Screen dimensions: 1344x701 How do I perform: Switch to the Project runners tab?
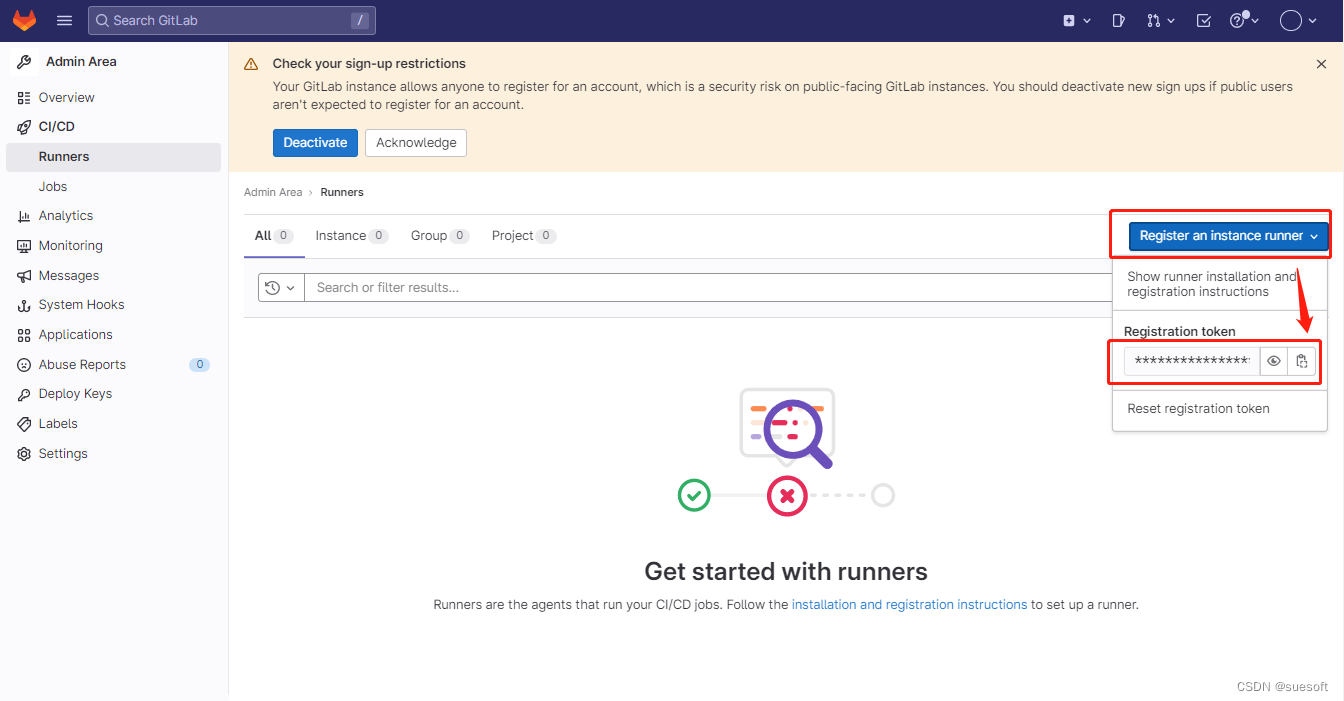[524, 236]
